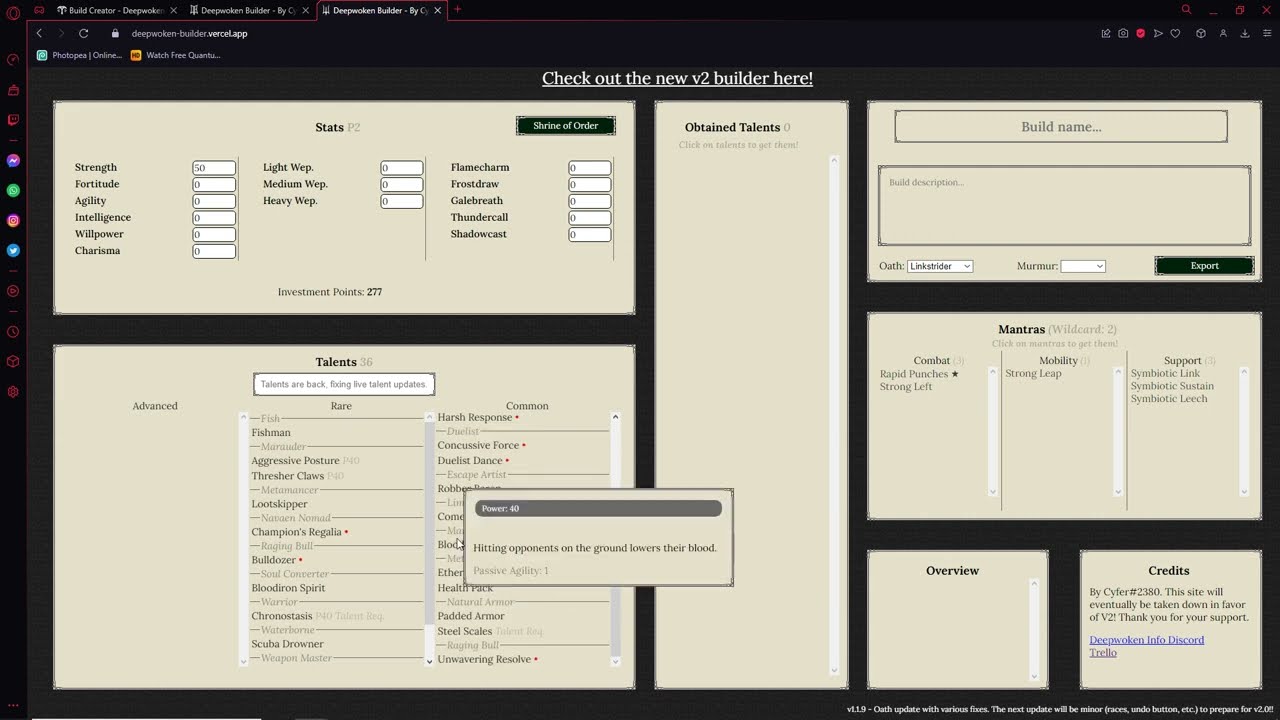
Task: Select the Bulldozer talent
Action: (273, 560)
